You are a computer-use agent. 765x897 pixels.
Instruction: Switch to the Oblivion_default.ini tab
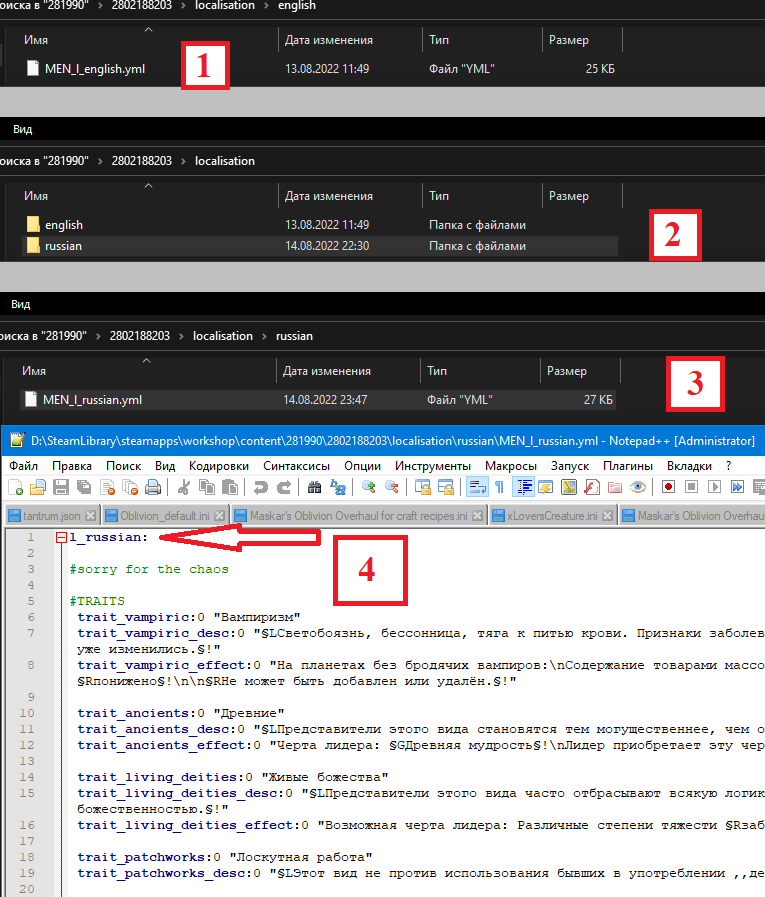tap(165, 516)
